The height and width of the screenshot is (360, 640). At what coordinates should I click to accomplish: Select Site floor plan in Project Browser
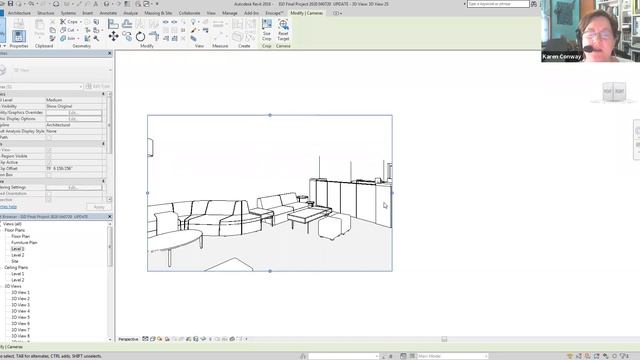tap(15, 261)
